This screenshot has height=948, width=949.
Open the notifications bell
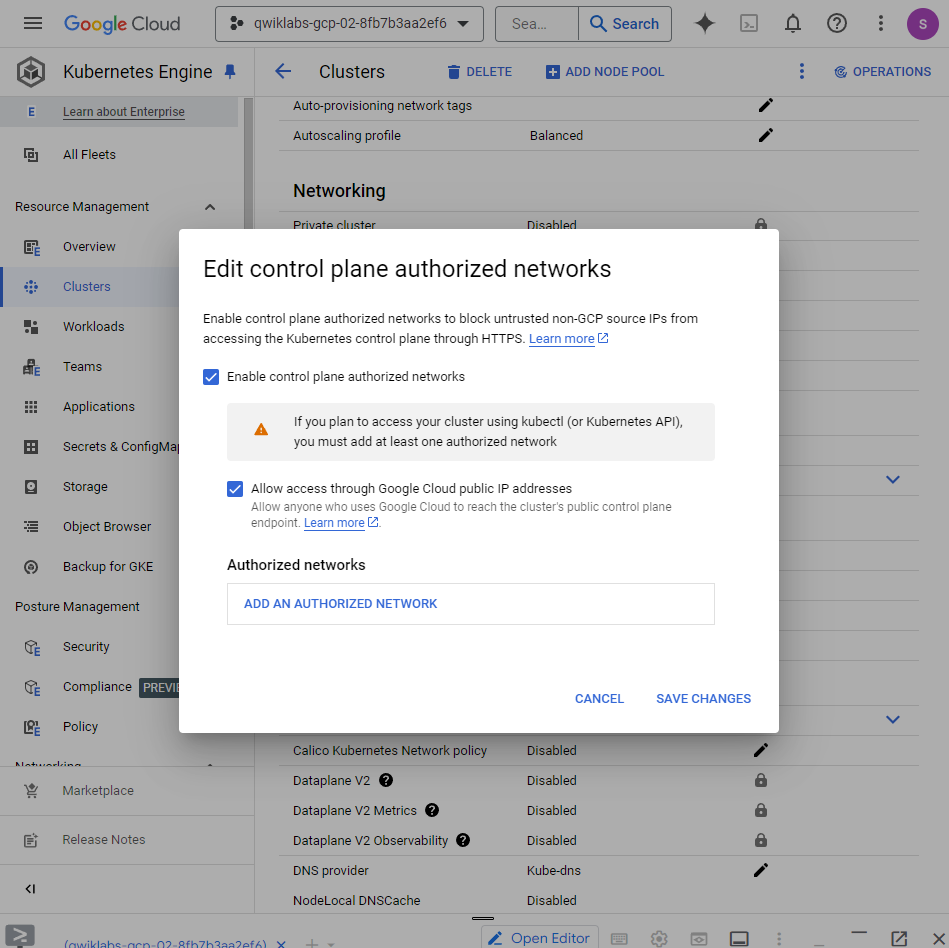point(793,24)
